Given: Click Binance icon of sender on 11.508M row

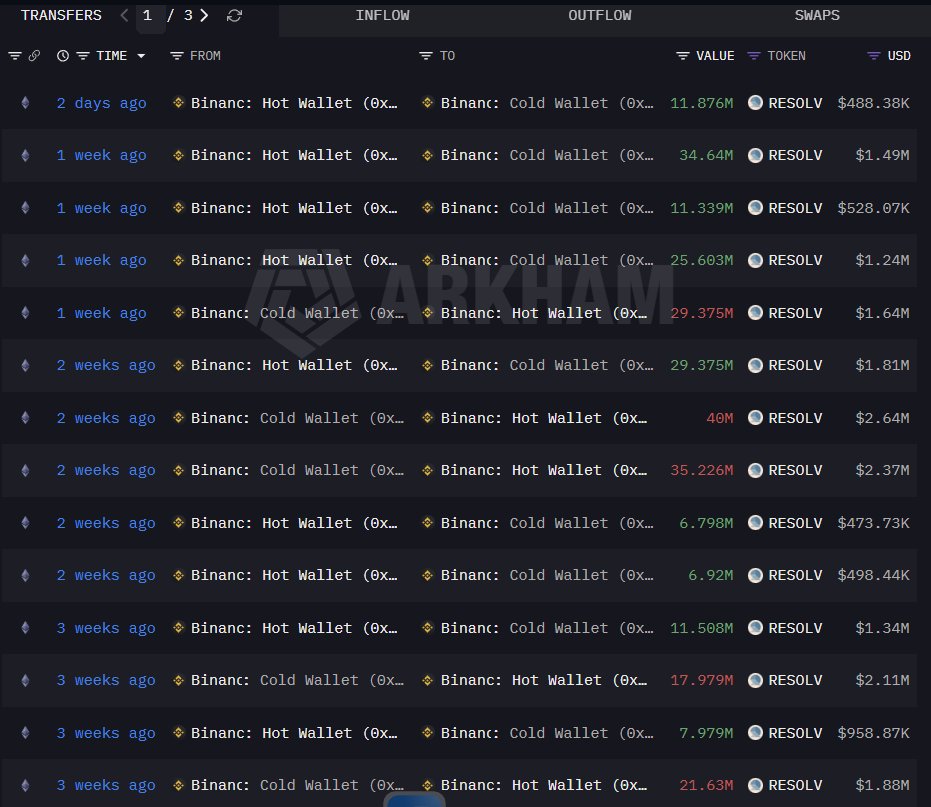Looking at the screenshot, I should [x=178, y=628].
